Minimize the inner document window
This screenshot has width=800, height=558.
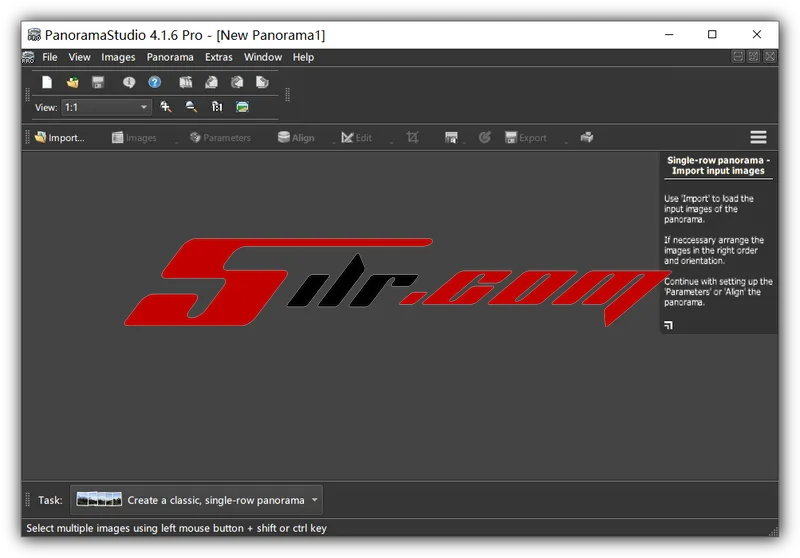738,57
